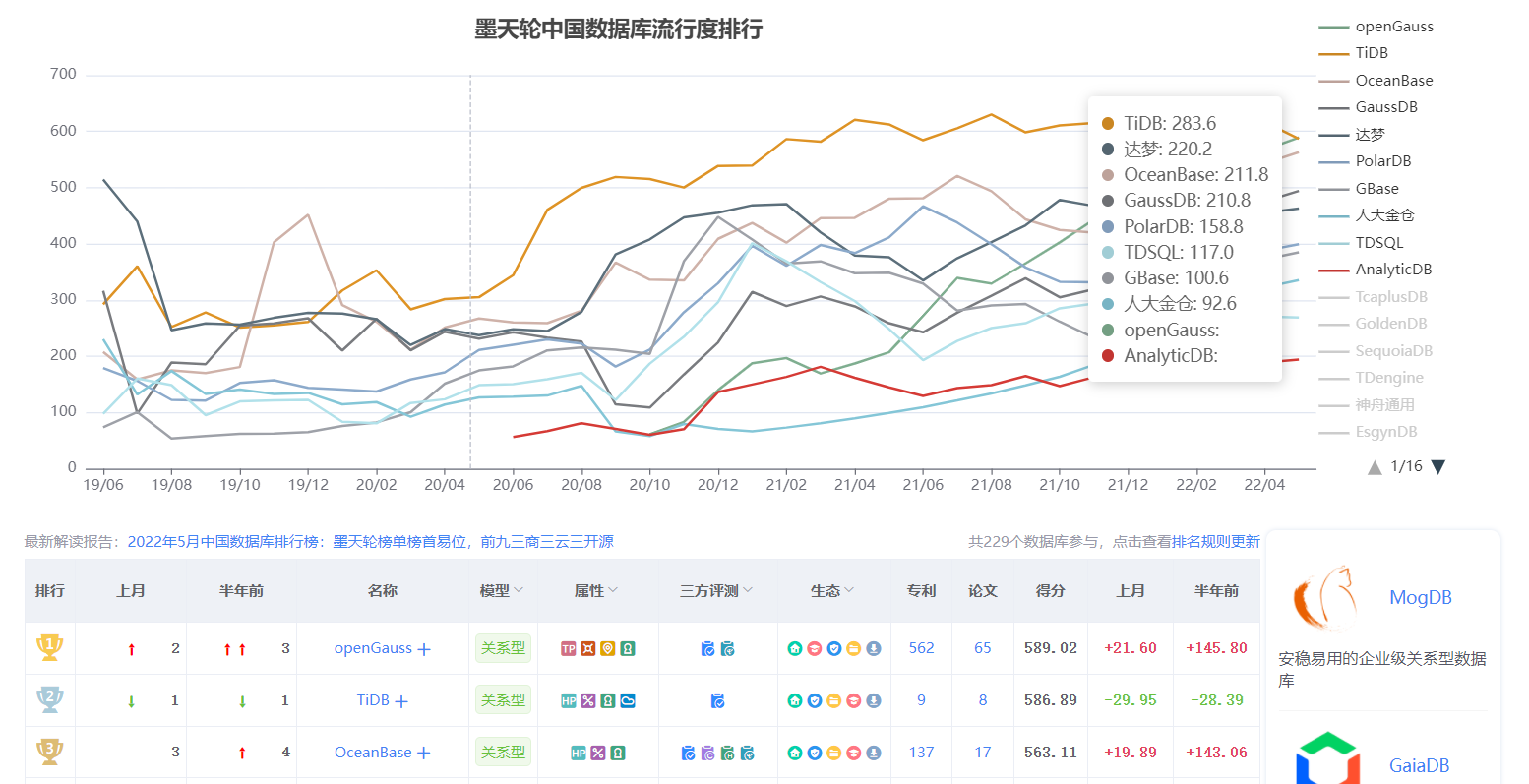Click the 论文 column header
This screenshot has height=784, width=1529.
(982, 591)
